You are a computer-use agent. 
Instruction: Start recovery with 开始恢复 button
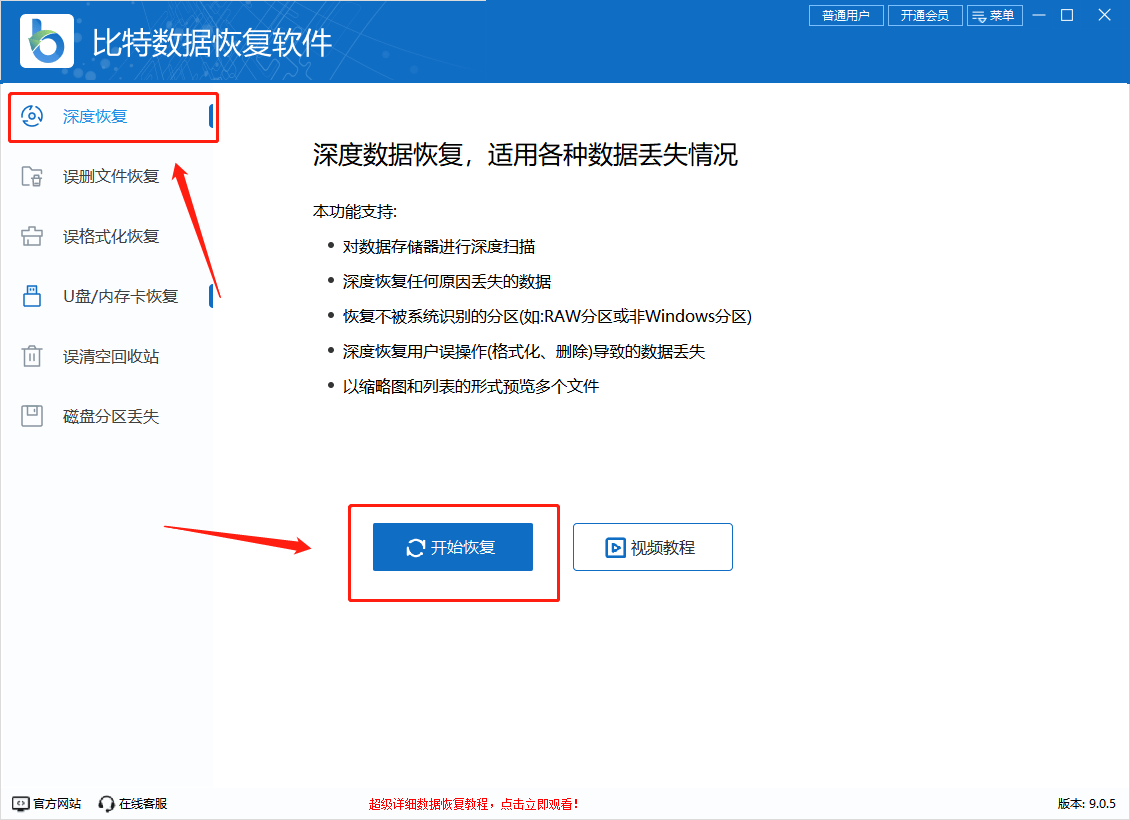(452, 547)
